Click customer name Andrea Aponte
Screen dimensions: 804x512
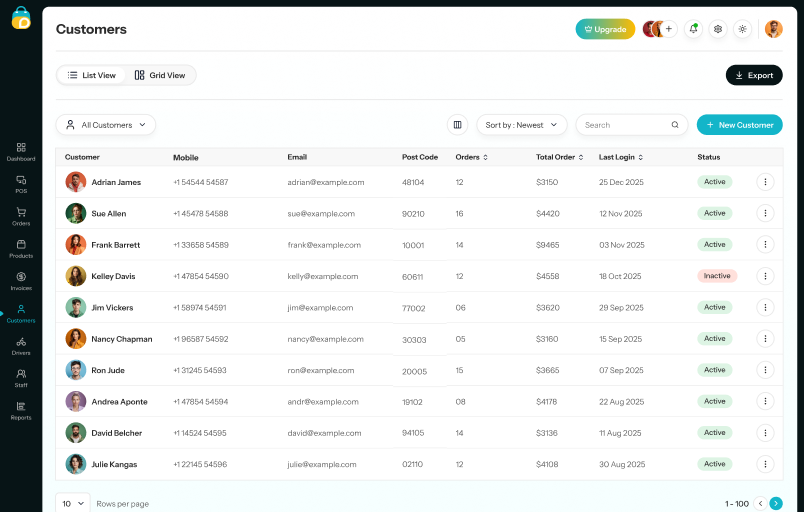pos(119,402)
